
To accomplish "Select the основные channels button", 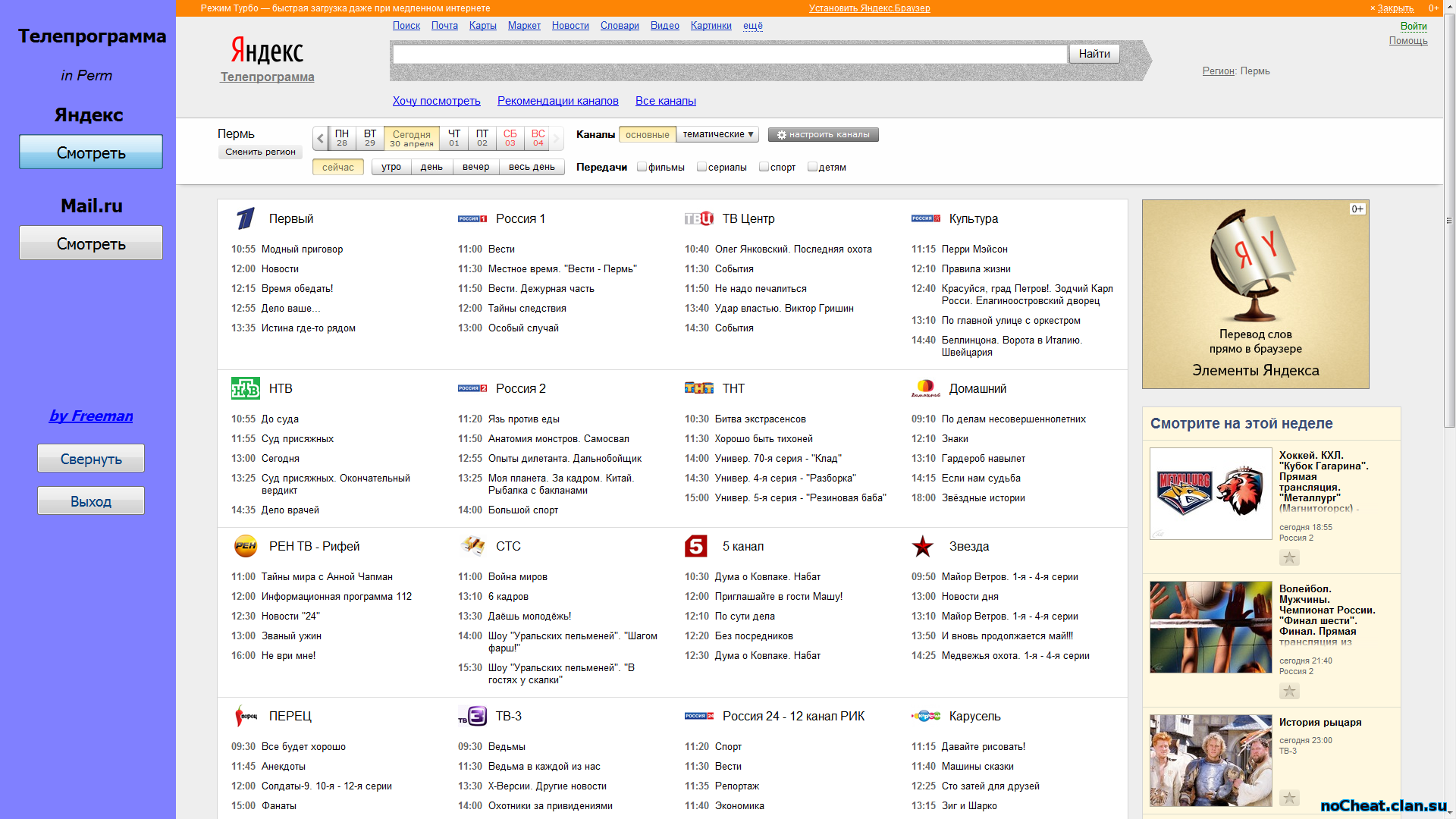I will coord(648,134).
